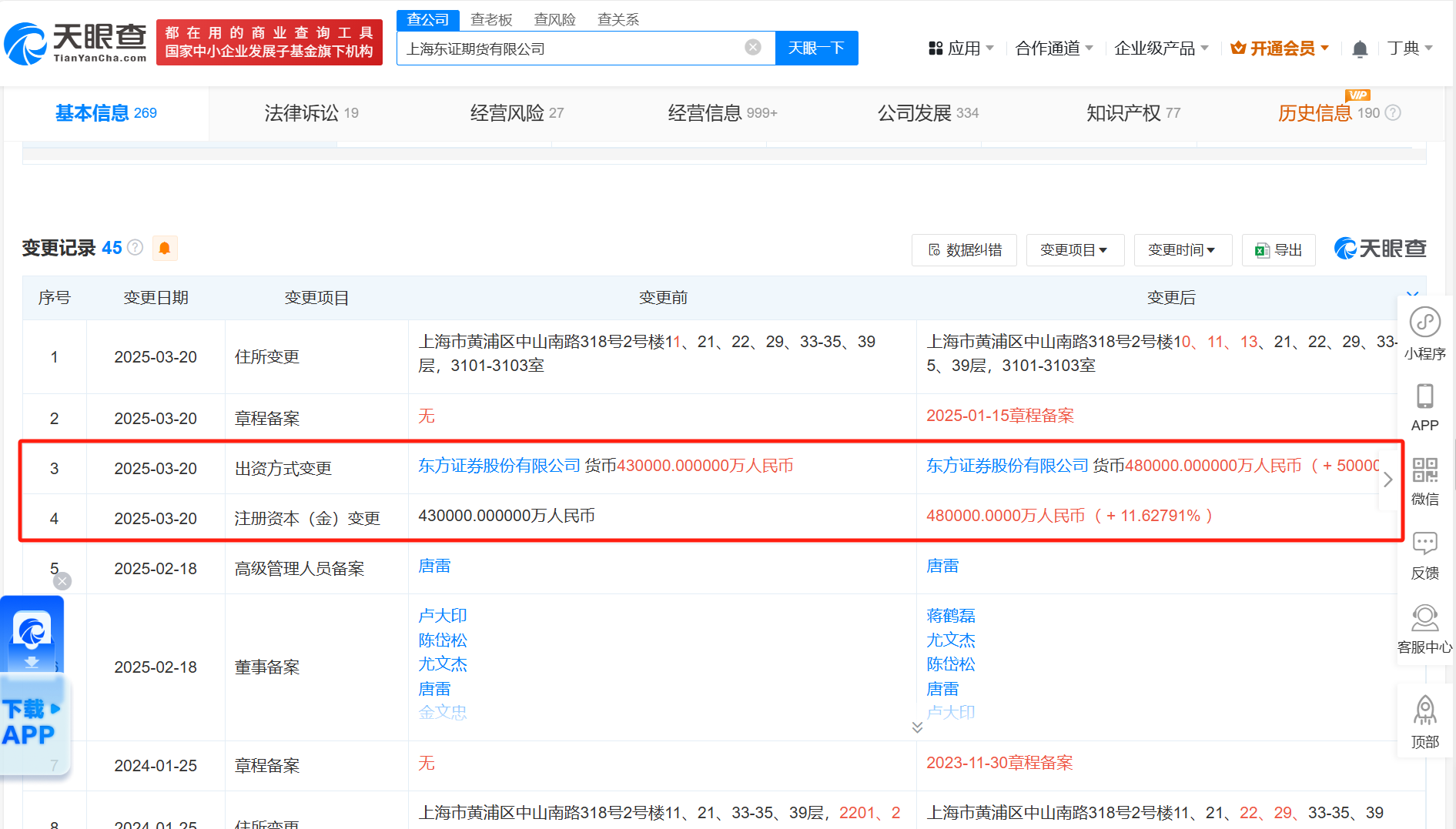The image size is (1456, 829).
Task: Switch to the 法律诉讼 tab
Action: pyautogui.click(x=311, y=113)
